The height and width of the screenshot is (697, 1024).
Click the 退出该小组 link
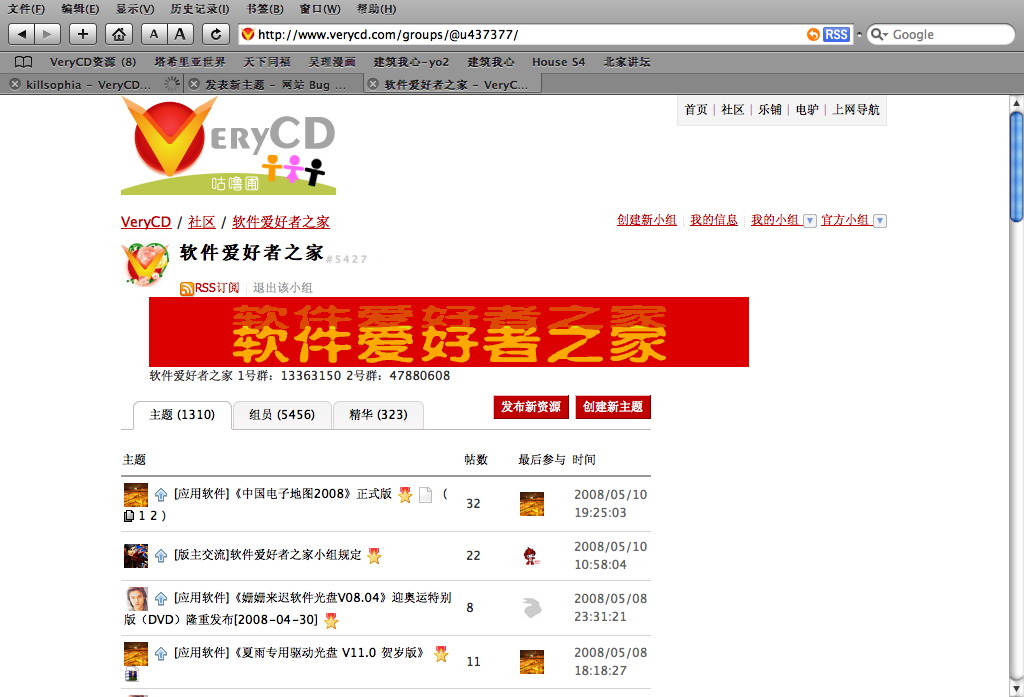(x=283, y=288)
